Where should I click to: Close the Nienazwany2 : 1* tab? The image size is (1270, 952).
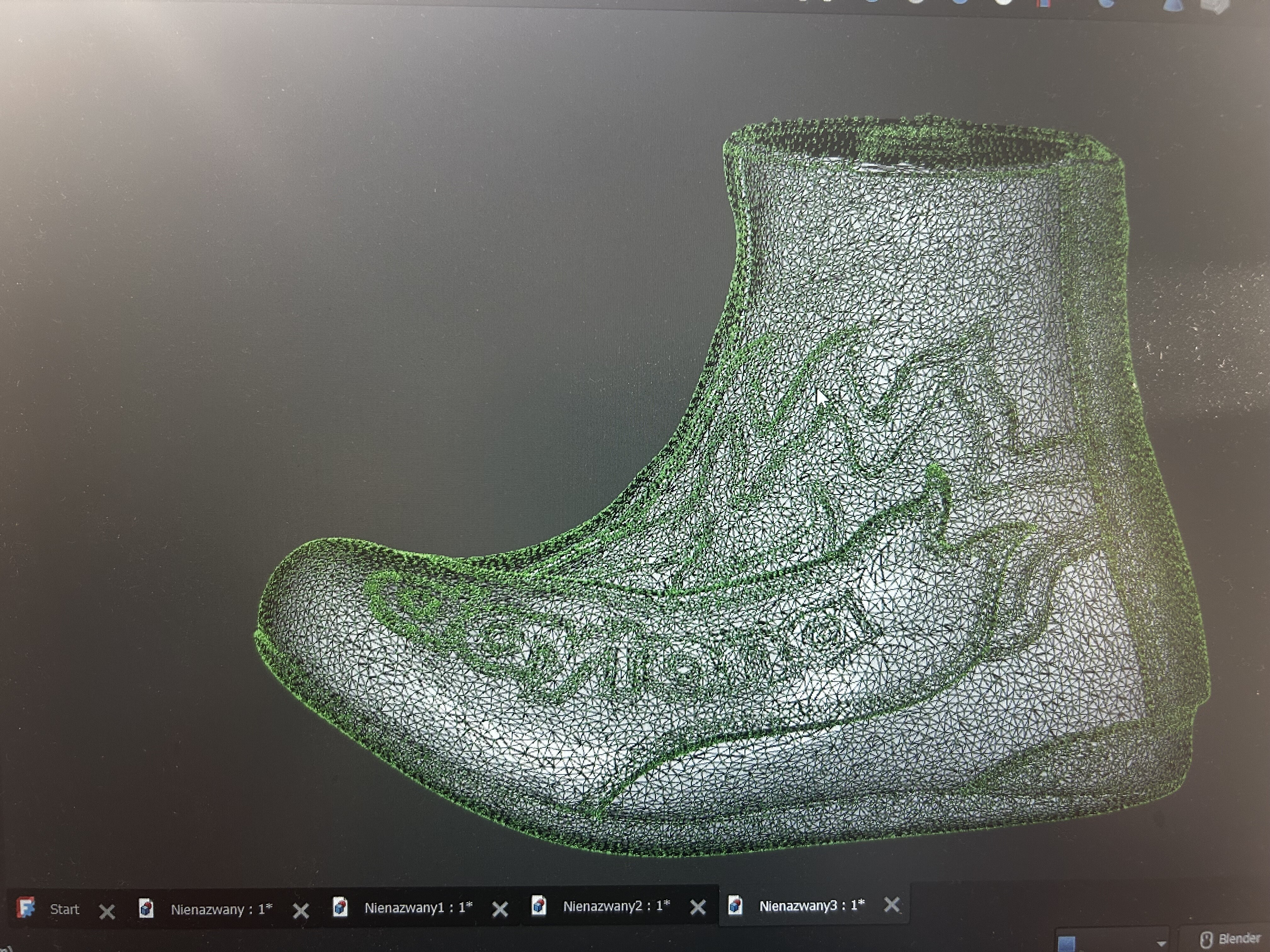698,907
